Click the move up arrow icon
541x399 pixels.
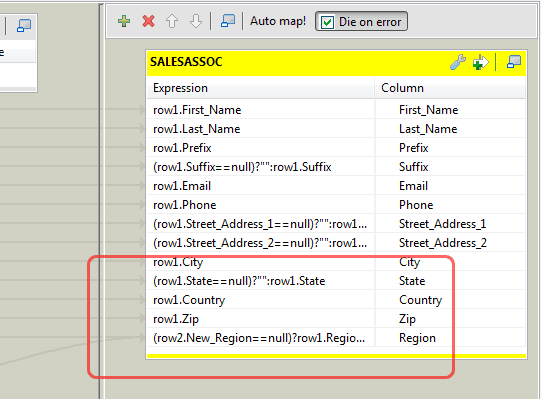[172, 21]
